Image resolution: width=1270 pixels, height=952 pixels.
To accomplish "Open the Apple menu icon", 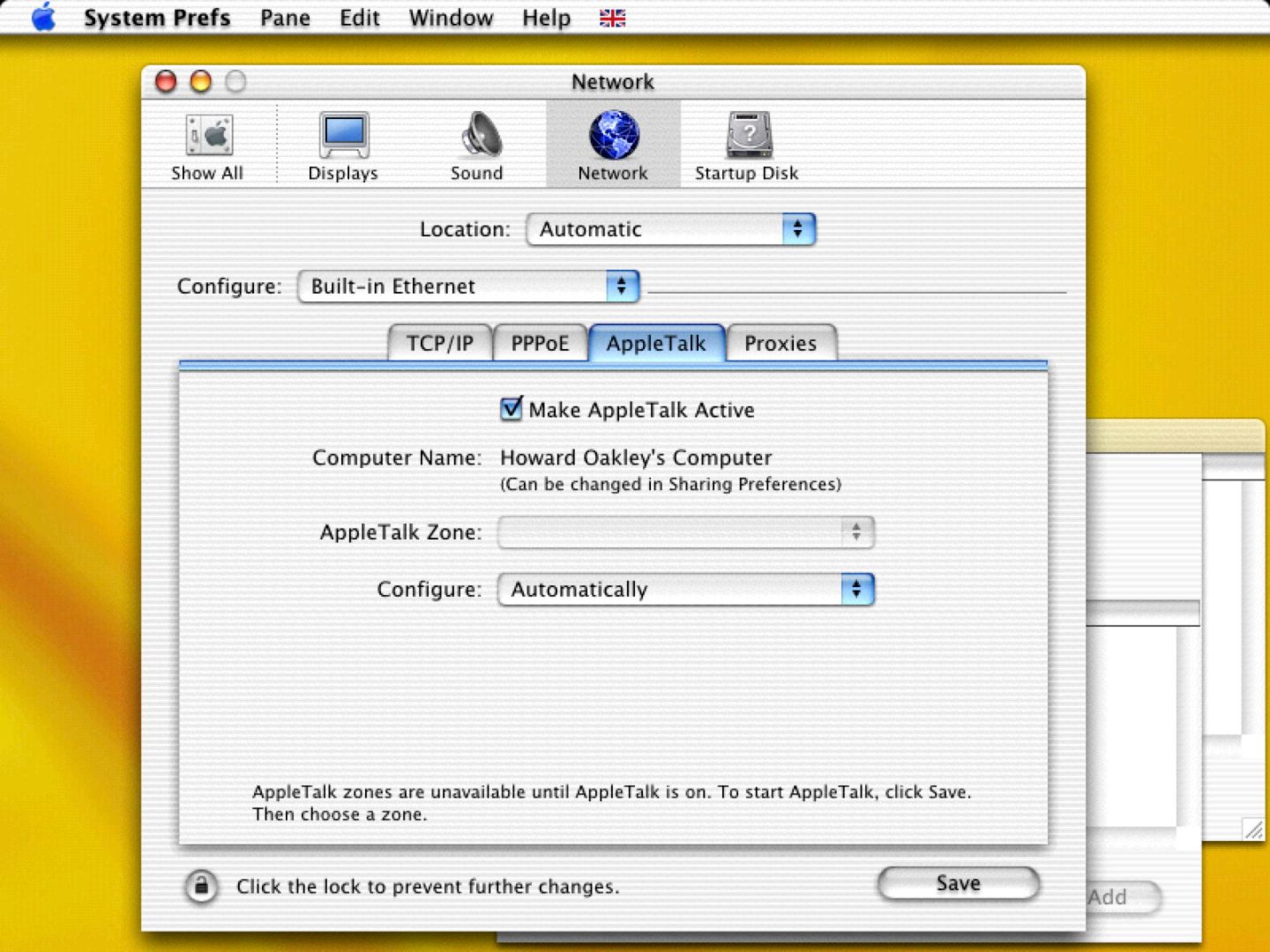I will point(43,18).
